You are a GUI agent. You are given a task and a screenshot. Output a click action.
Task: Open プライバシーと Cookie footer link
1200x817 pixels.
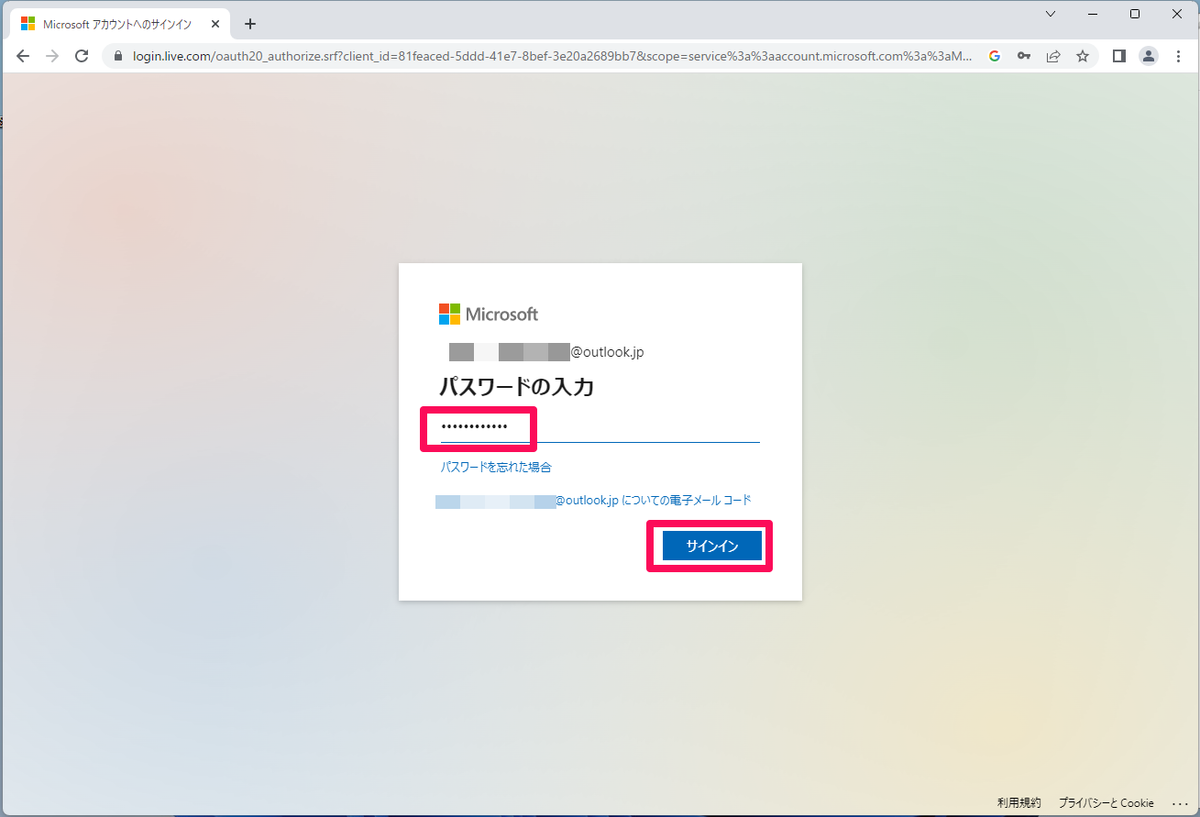(x=1106, y=803)
